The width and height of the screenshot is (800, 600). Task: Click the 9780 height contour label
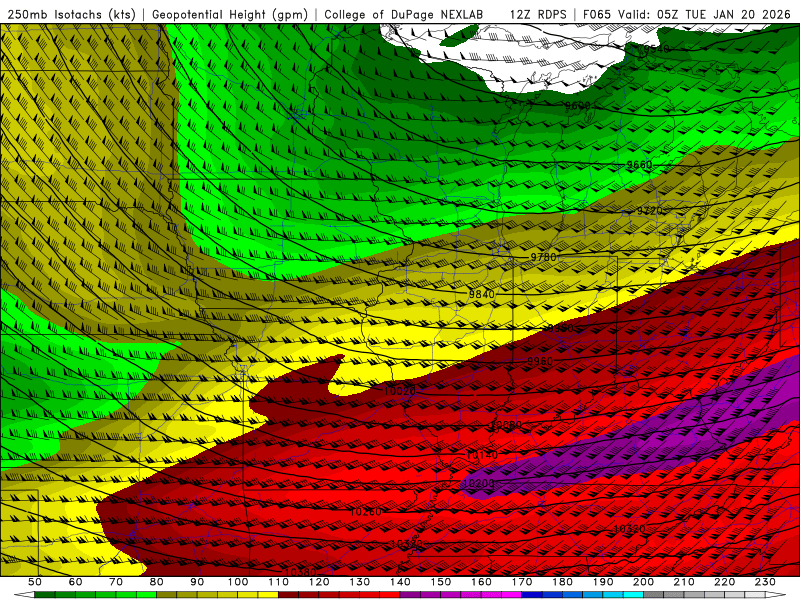tap(543, 257)
